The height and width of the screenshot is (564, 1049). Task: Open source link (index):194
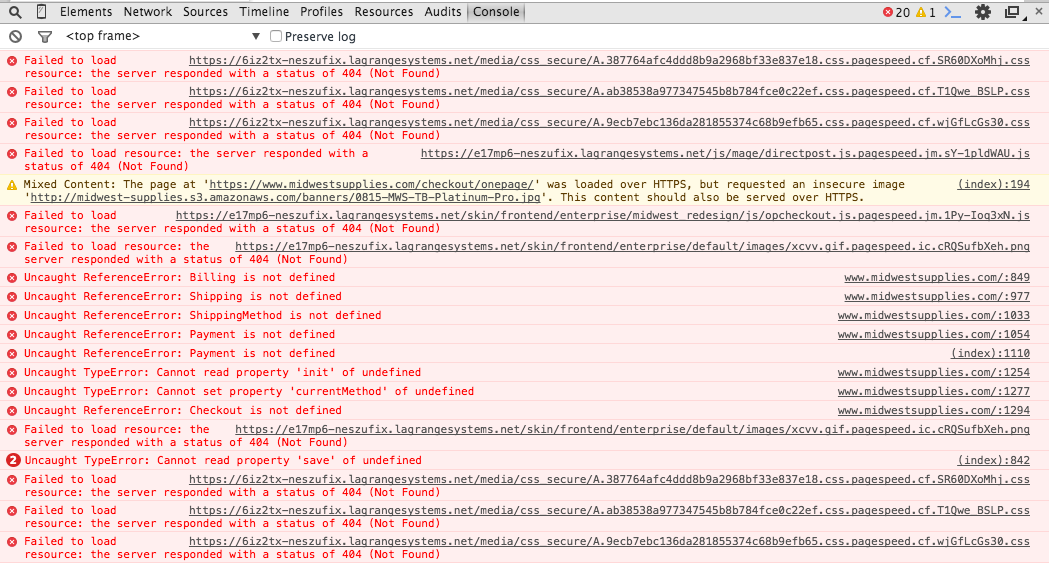[993, 185]
